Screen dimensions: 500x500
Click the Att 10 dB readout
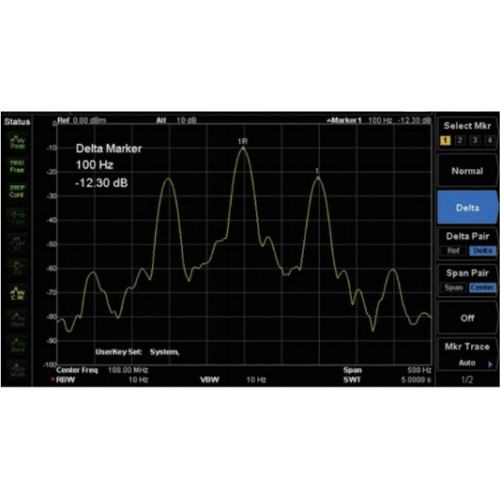coord(176,120)
